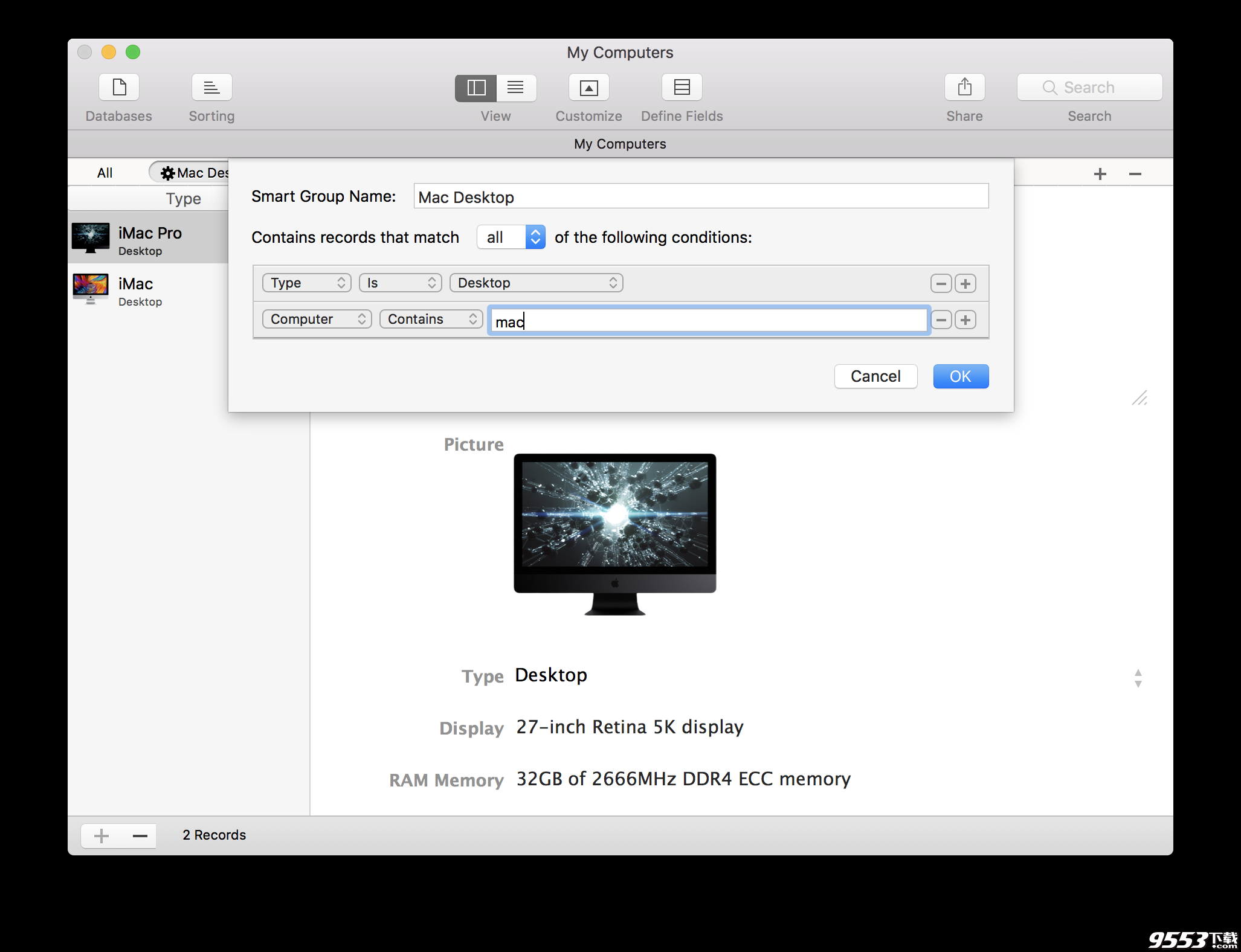
Task: Open the Databases toolbar icon
Action: (119, 88)
